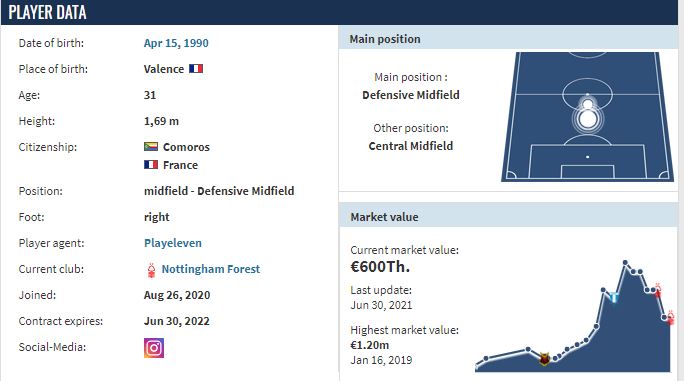Click the Comoros flag icon
The image size is (684, 381).
pos(151,147)
